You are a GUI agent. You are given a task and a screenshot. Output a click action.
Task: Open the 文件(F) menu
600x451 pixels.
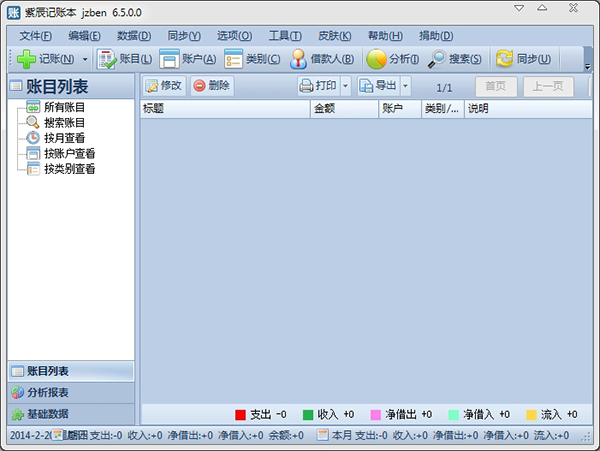36,36
